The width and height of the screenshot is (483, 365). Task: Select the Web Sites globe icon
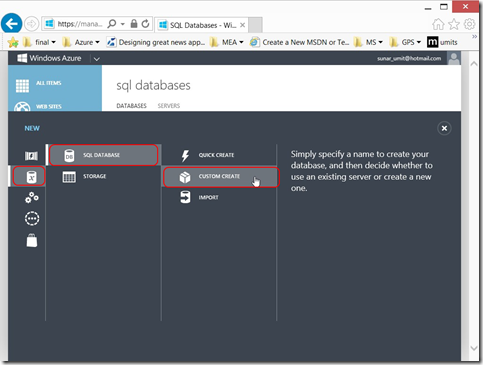[22, 107]
